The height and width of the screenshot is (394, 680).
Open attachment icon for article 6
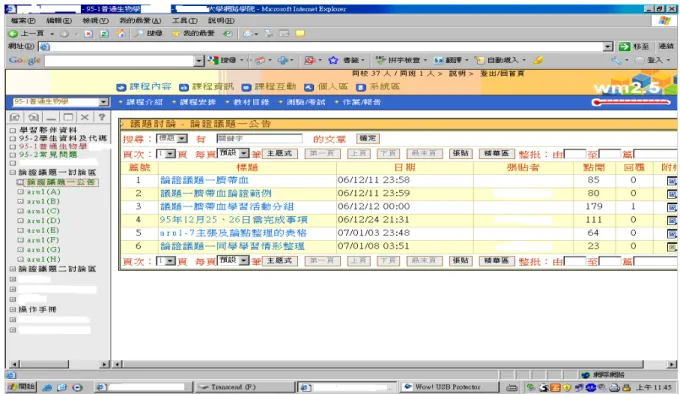pos(672,247)
